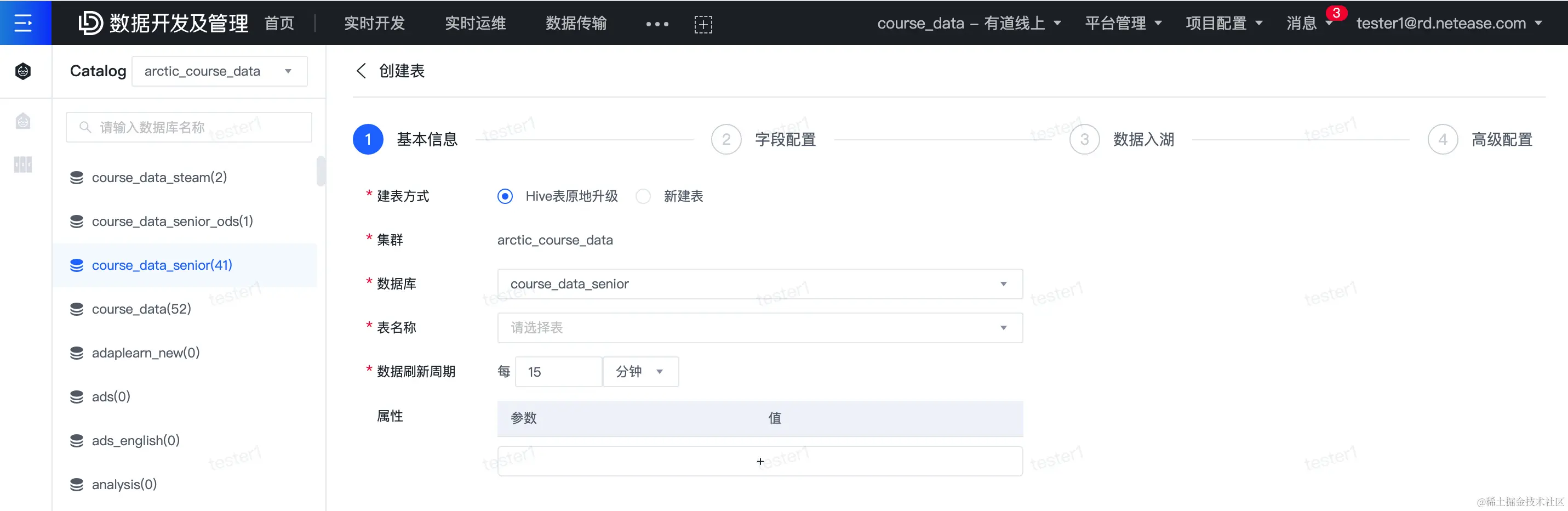Click the database icon beside ads_english(0)
The width and height of the screenshot is (1568, 511).
click(x=77, y=440)
